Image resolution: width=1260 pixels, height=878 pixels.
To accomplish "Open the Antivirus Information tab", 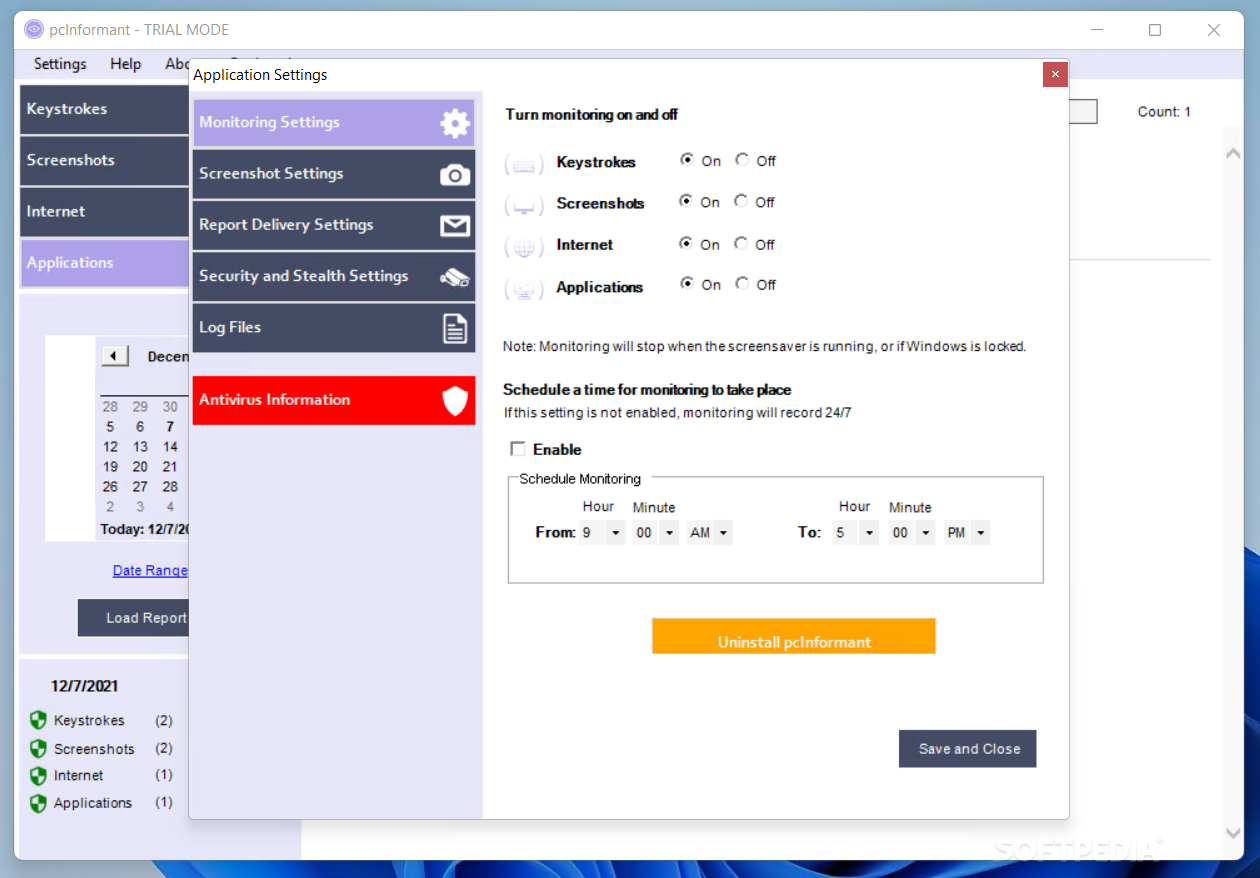I will coord(333,400).
